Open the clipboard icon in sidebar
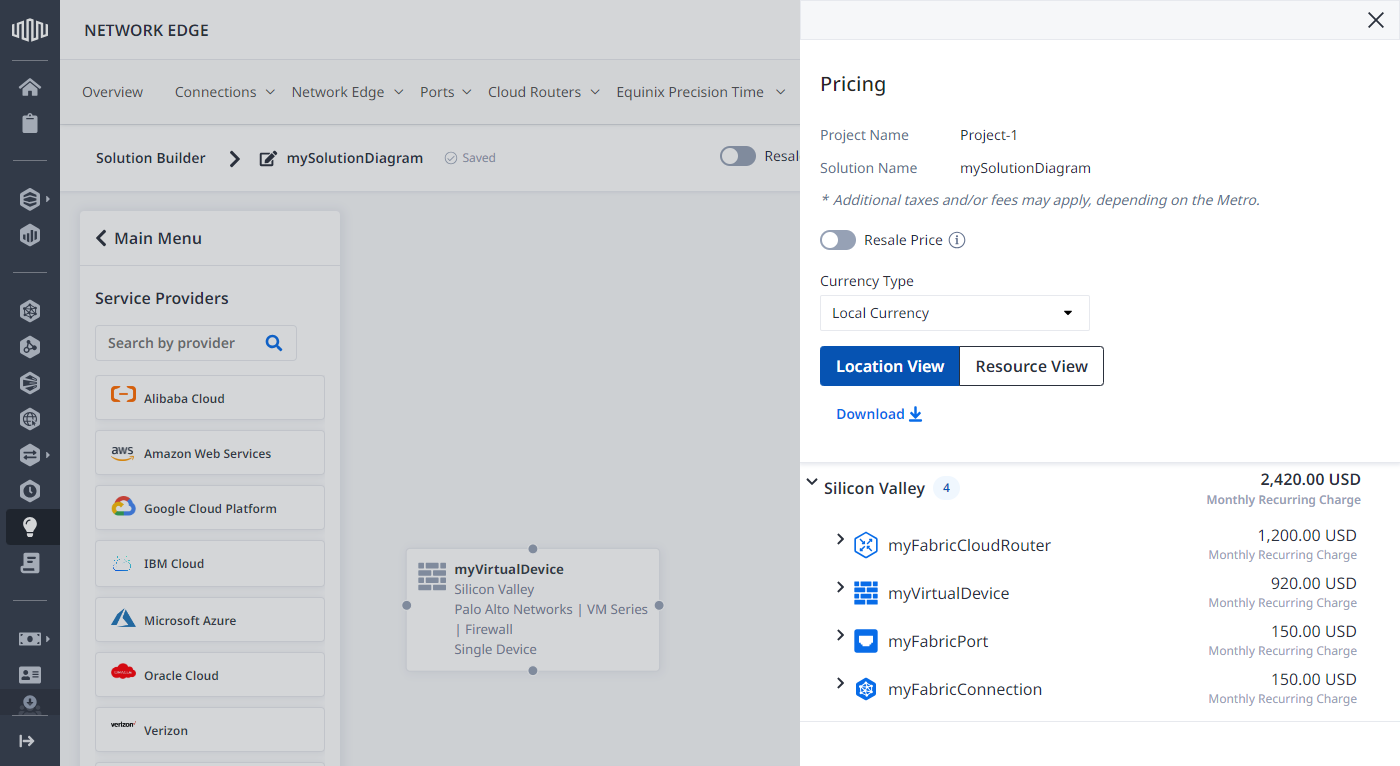1400x766 pixels. click(x=30, y=124)
